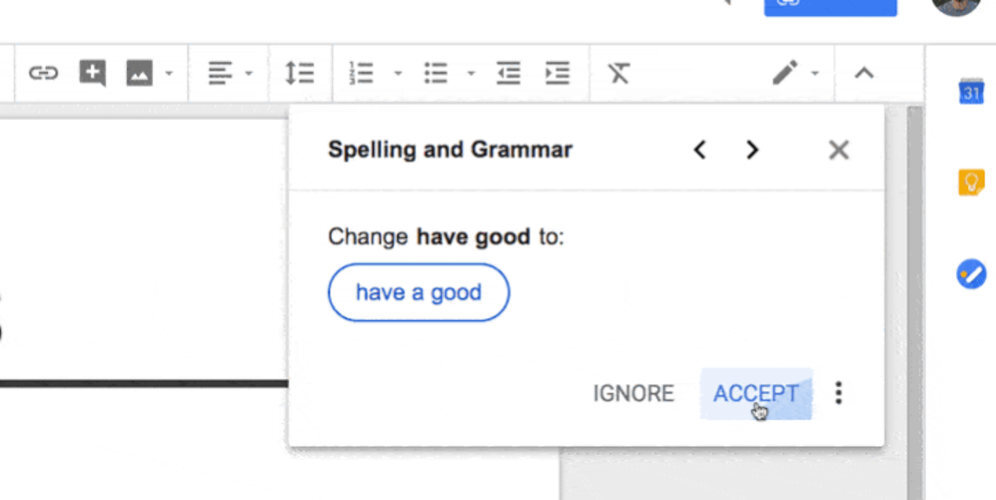996x500 pixels.
Task: Open the Line spacing tool
Action: coord(300,73)
